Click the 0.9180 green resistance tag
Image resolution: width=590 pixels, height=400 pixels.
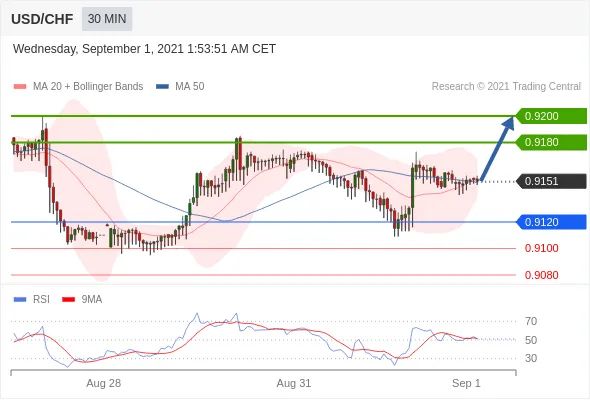coord(550,142)
